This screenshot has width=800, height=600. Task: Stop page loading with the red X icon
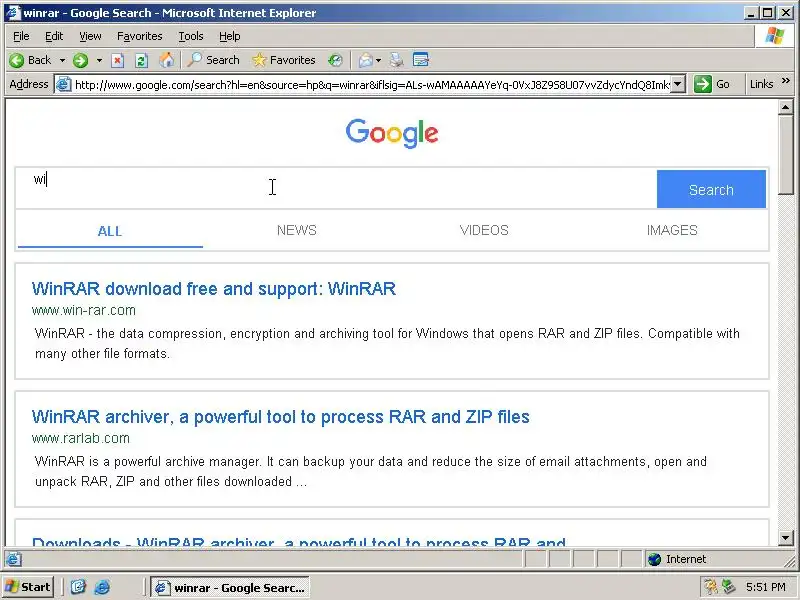[117, 60]
